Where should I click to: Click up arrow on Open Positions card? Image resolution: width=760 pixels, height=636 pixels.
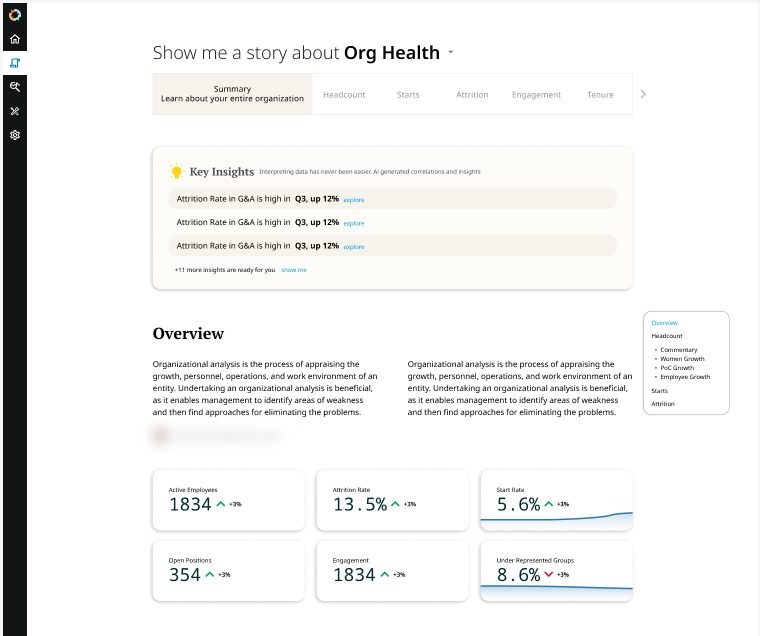tap(209, 574)
